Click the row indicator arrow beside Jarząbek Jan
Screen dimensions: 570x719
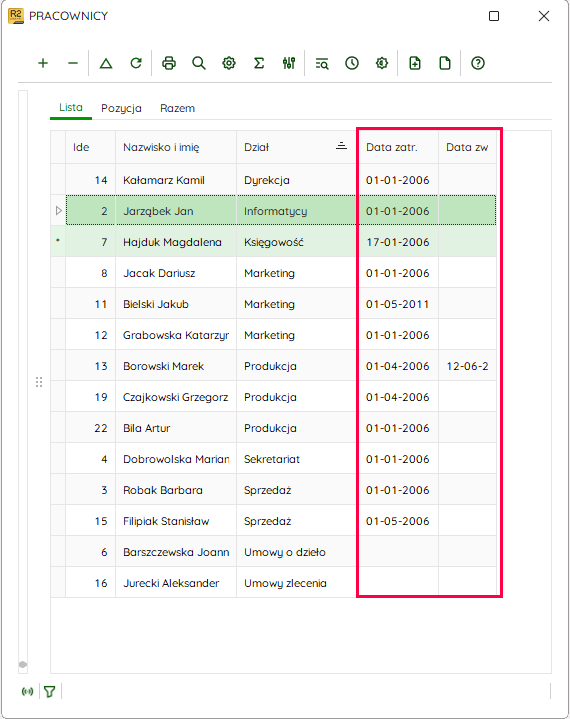tap(58, 210)
